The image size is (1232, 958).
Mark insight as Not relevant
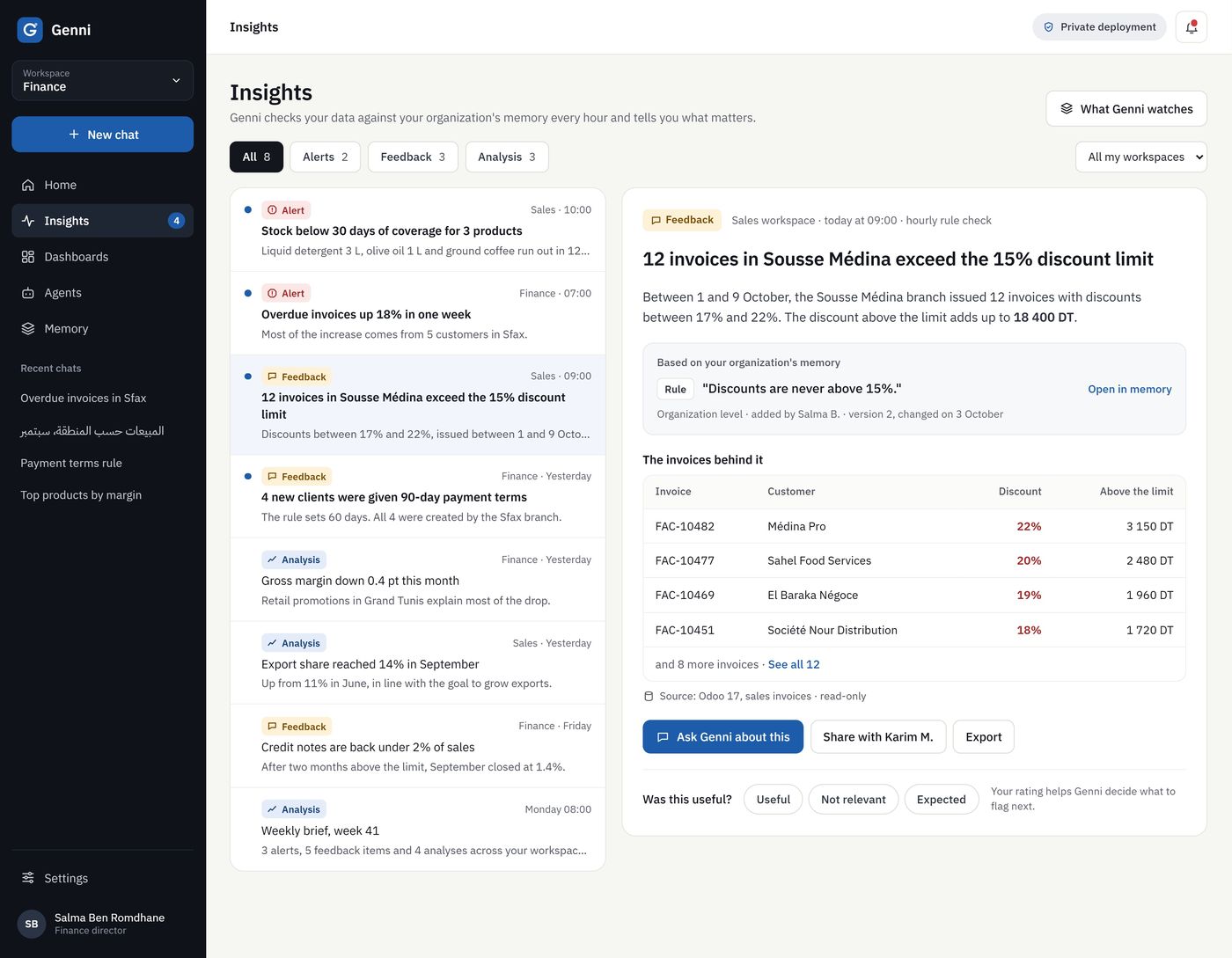tap(854, 800)
